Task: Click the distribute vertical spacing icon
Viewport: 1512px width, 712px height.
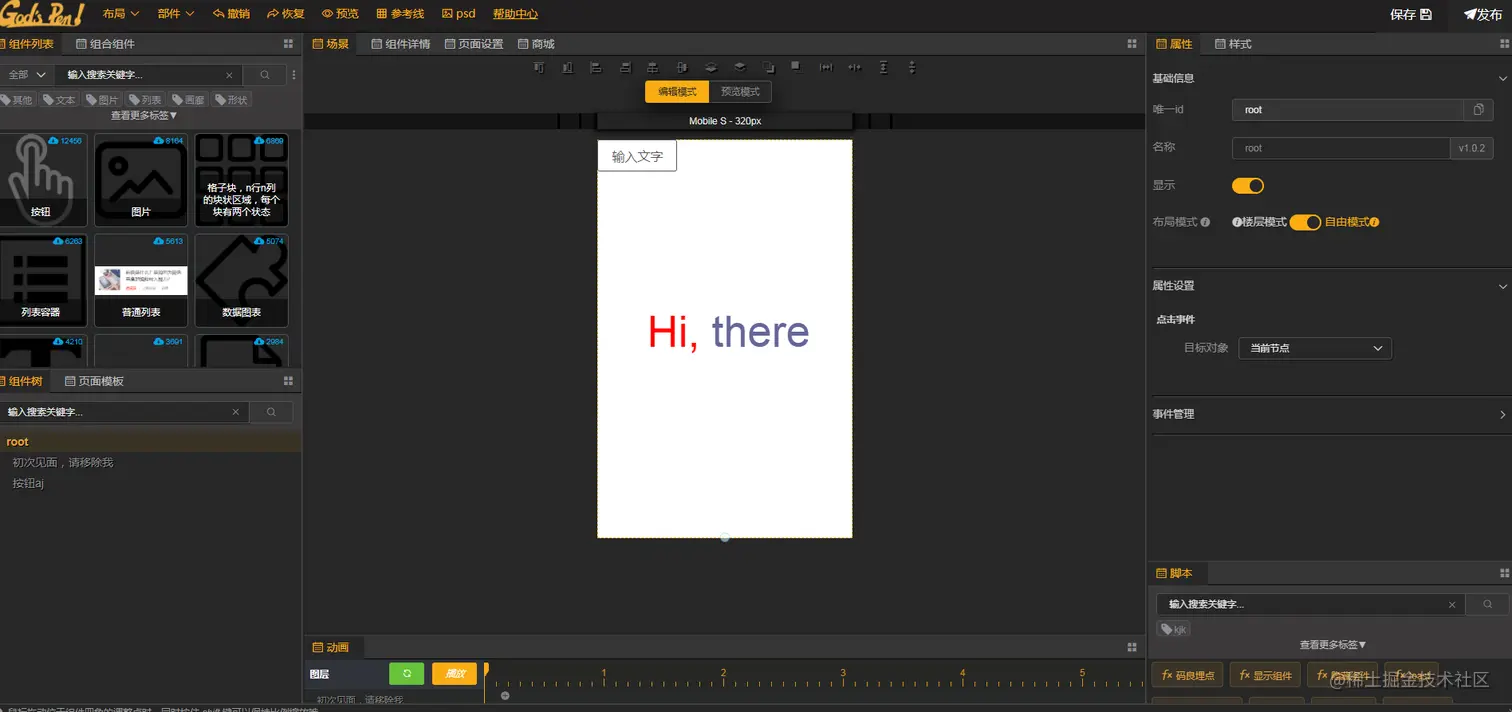Action: pos(884,68)
